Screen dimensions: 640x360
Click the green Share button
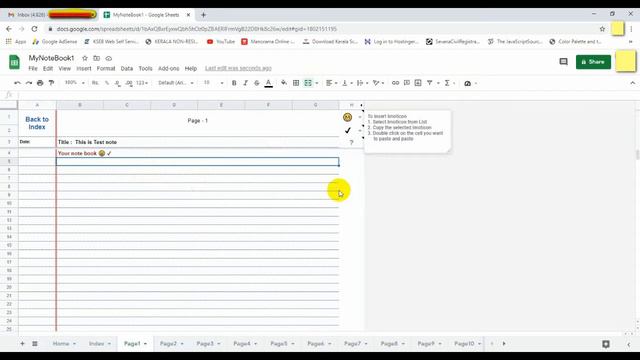(593, 62)
